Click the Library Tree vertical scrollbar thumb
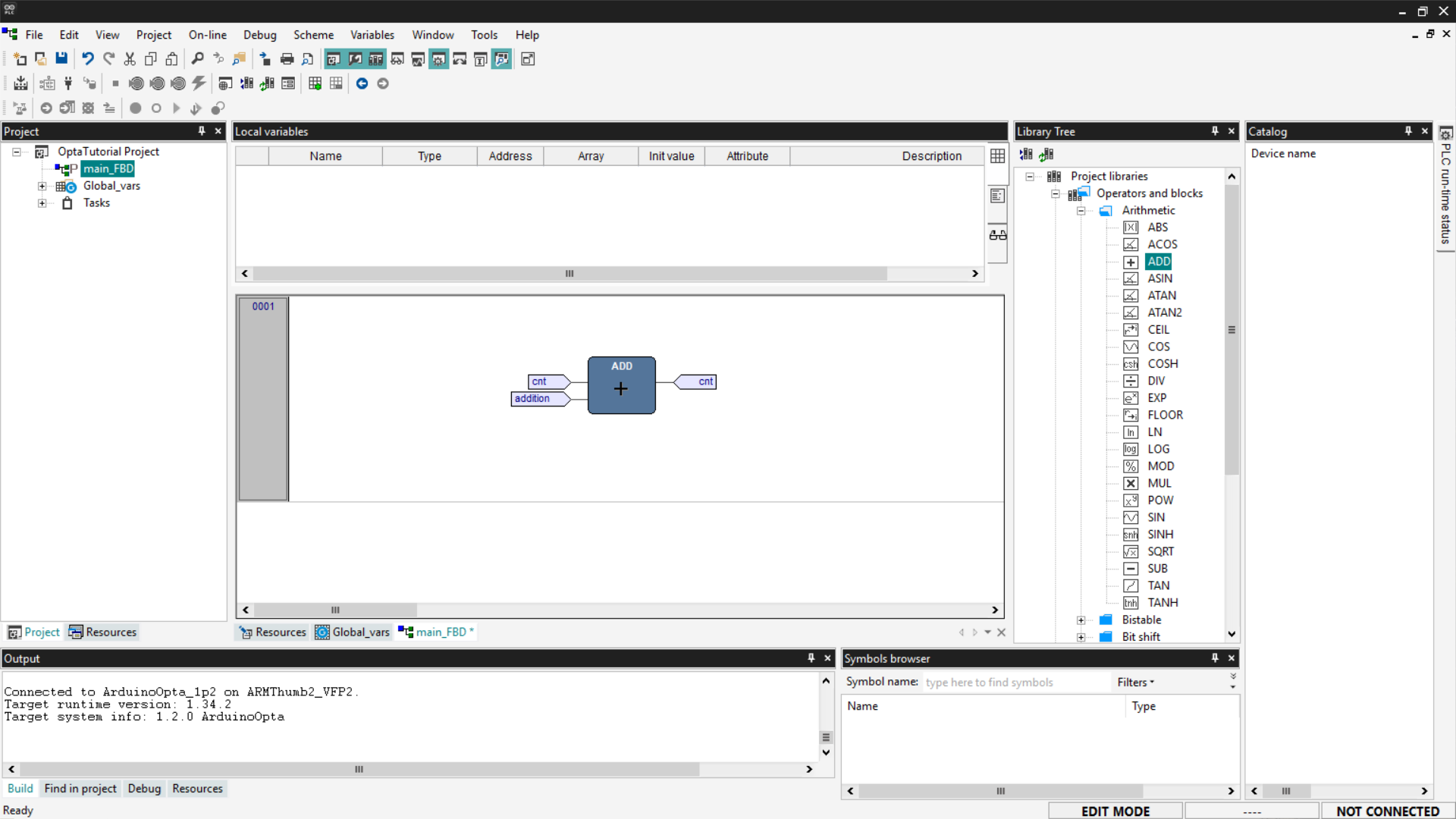The height and width of the screenshot is (819, 1456). pyautogui.click(x=1232, y=330)
